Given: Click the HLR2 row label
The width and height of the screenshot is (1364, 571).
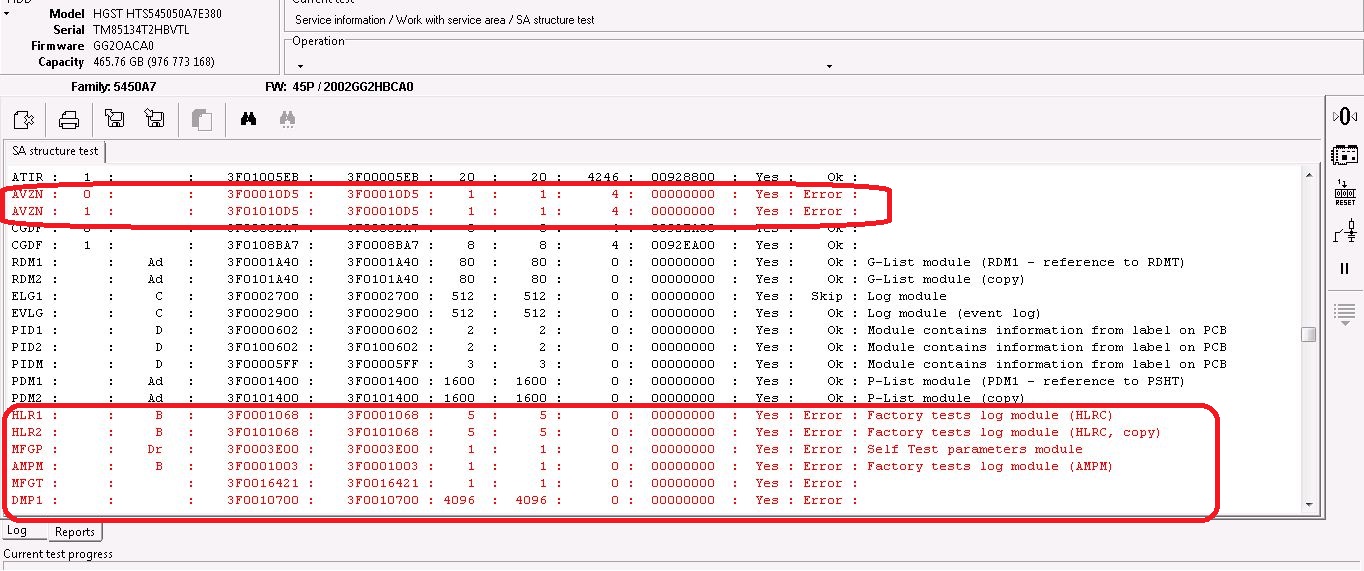Looking at the screenshot, I should point(27,432).
